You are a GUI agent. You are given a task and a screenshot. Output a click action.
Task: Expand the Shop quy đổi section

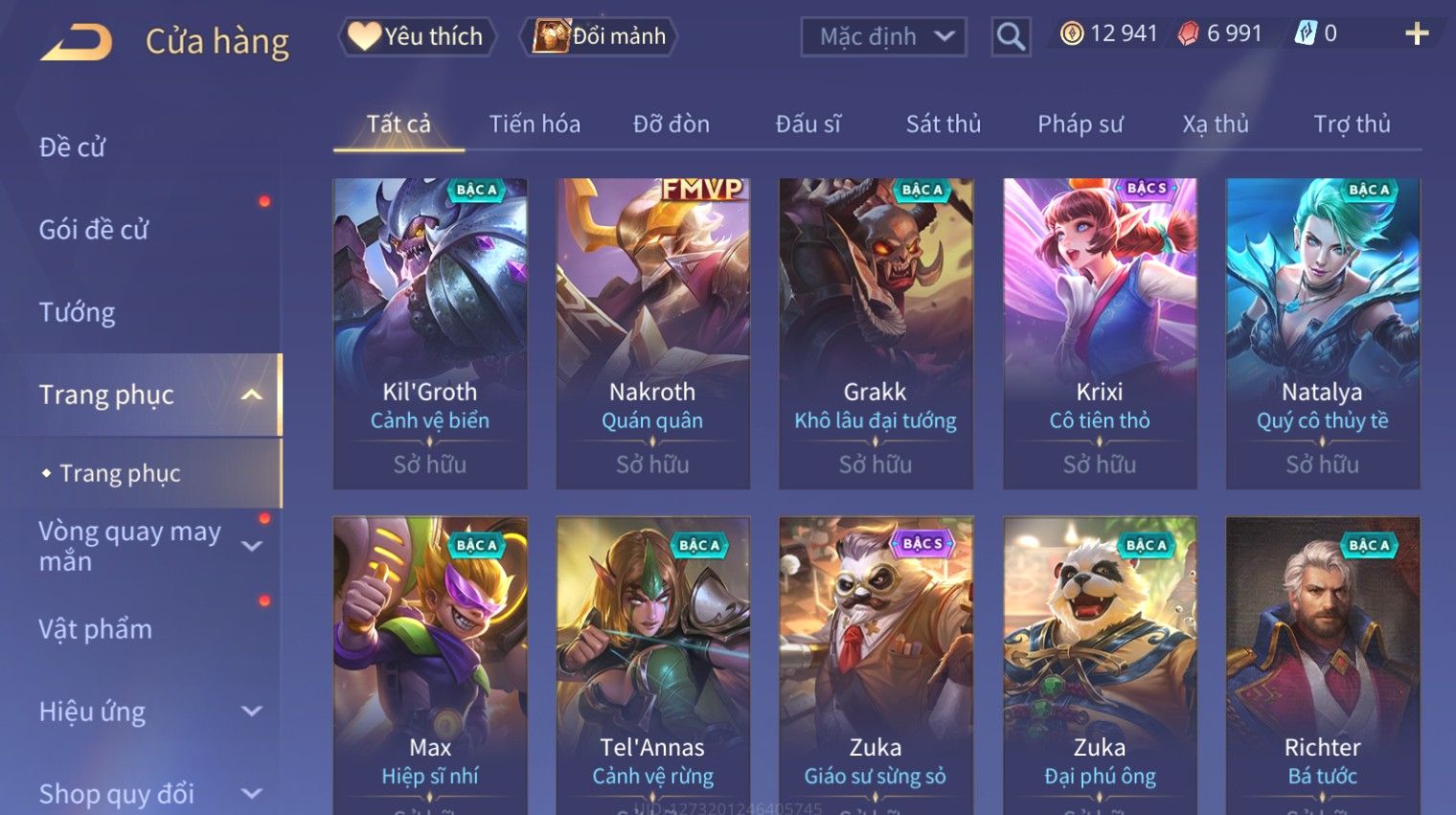(252, 794)
